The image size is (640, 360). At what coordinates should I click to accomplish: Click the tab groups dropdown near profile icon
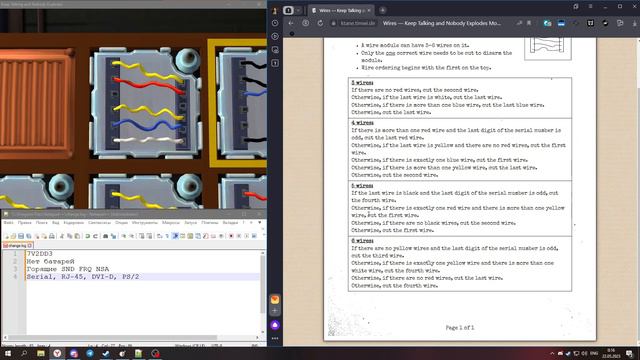pos(298,10)
